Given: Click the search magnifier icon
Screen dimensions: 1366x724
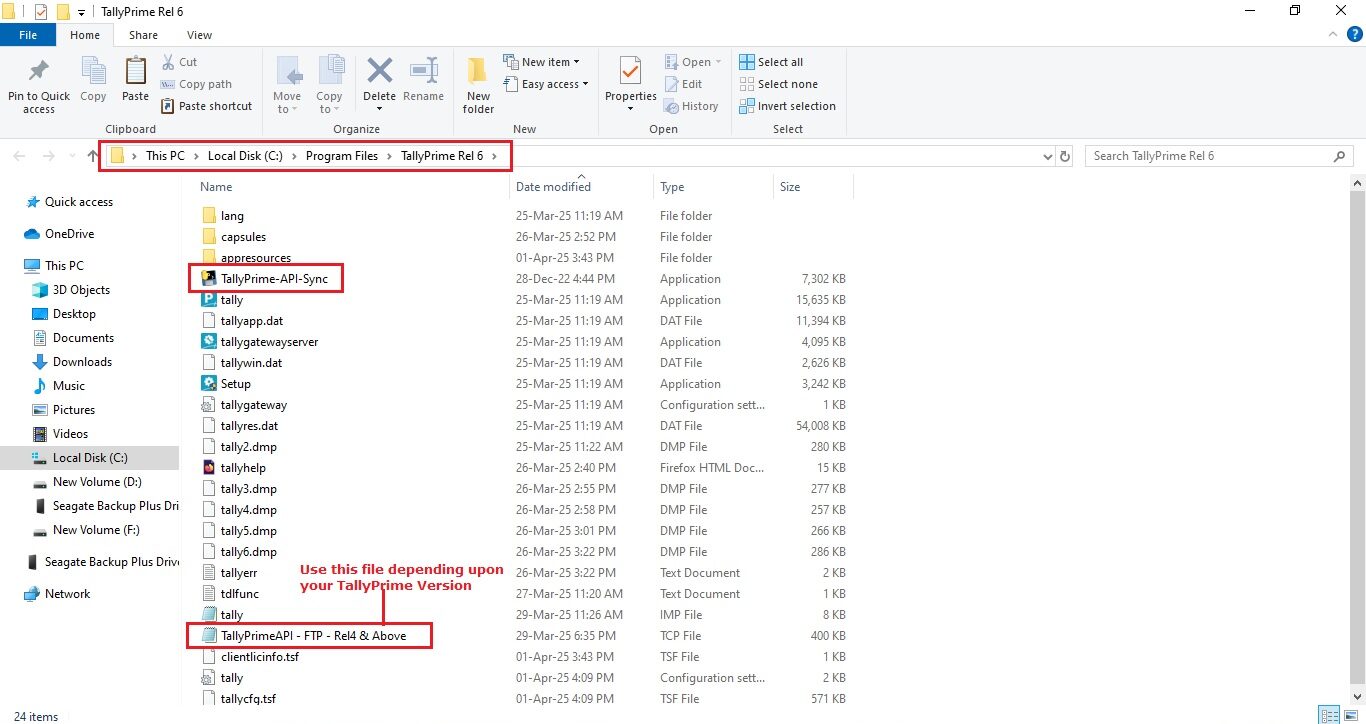Looking at the screenshot, I should click(1339, 156).
